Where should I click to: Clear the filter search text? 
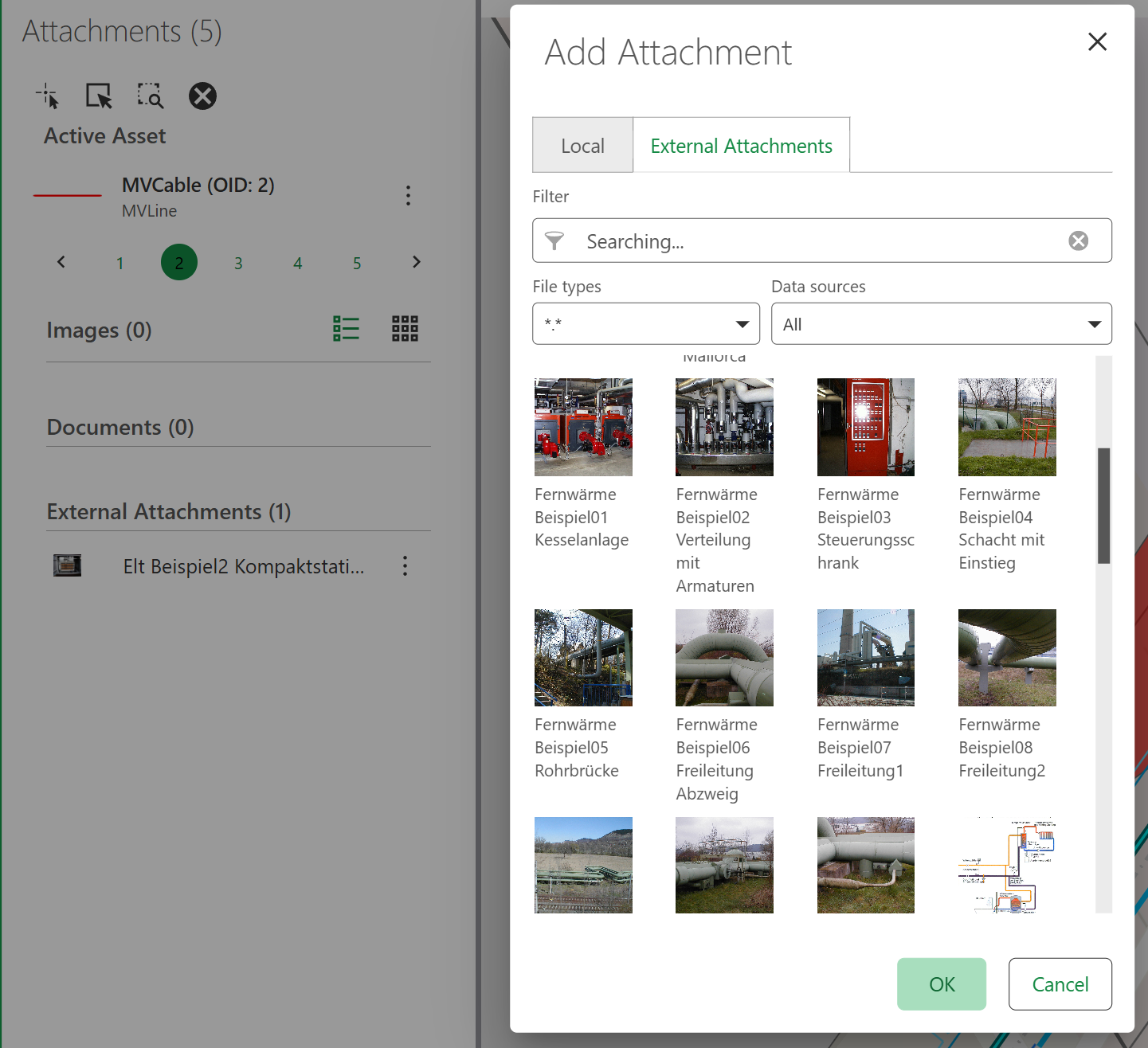(1078, 240)
